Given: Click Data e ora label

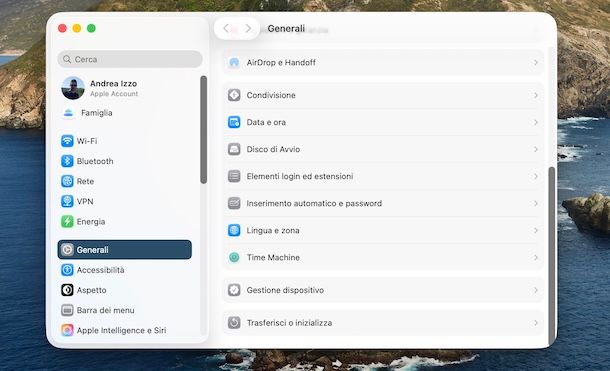Looking at the screenshot, I should point(266,122).
